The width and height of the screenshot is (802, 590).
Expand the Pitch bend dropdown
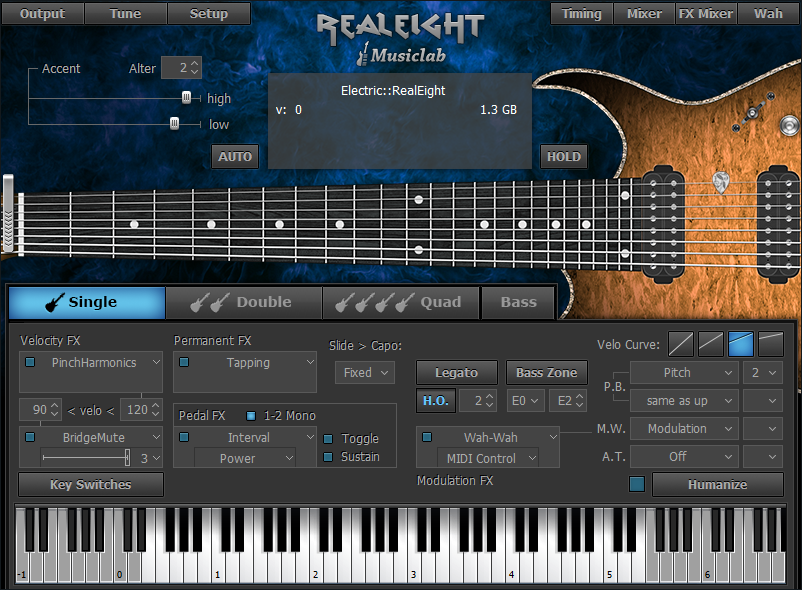pyautogui.click(x=685, y=373)
